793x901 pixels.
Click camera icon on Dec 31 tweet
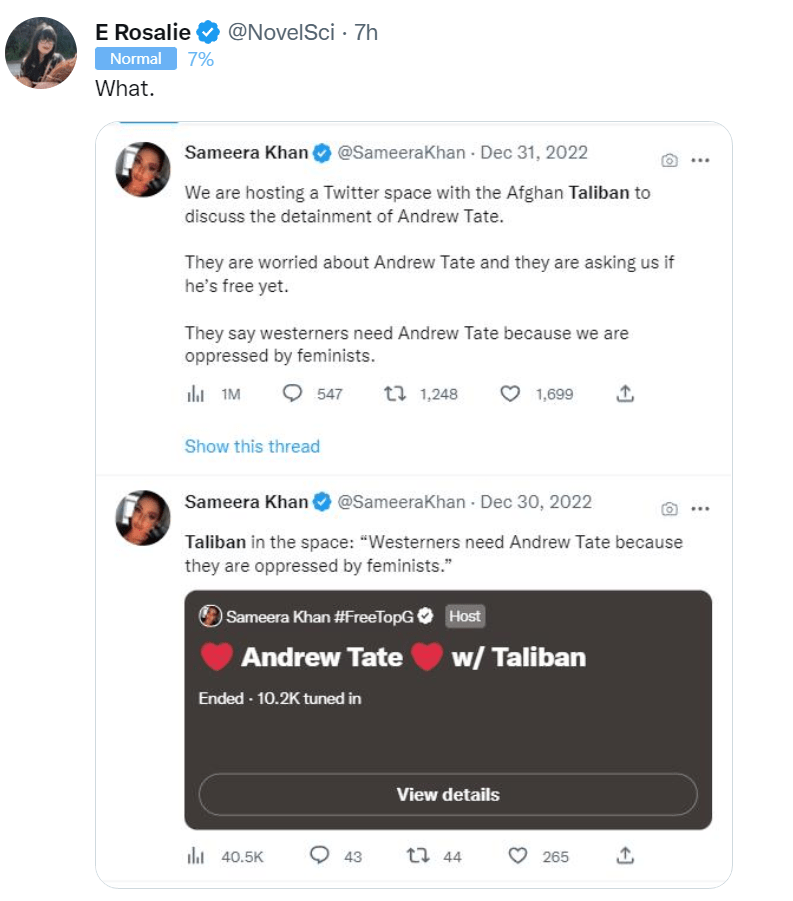(670, 160)
